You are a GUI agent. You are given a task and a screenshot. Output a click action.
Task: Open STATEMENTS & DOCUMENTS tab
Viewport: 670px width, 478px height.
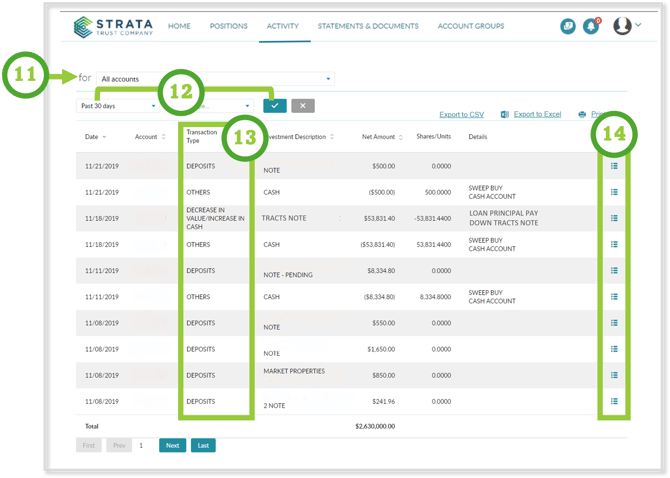point(368,26)
